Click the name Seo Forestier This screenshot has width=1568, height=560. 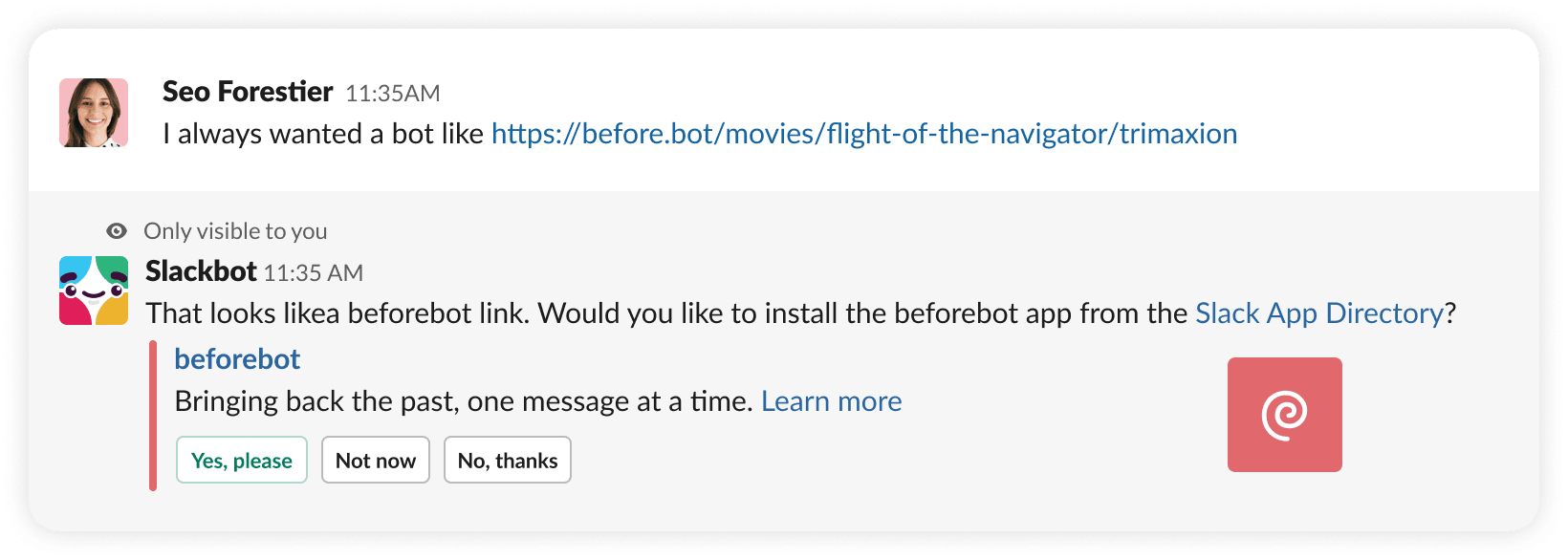pyautogui.click(x=247, y=91)
